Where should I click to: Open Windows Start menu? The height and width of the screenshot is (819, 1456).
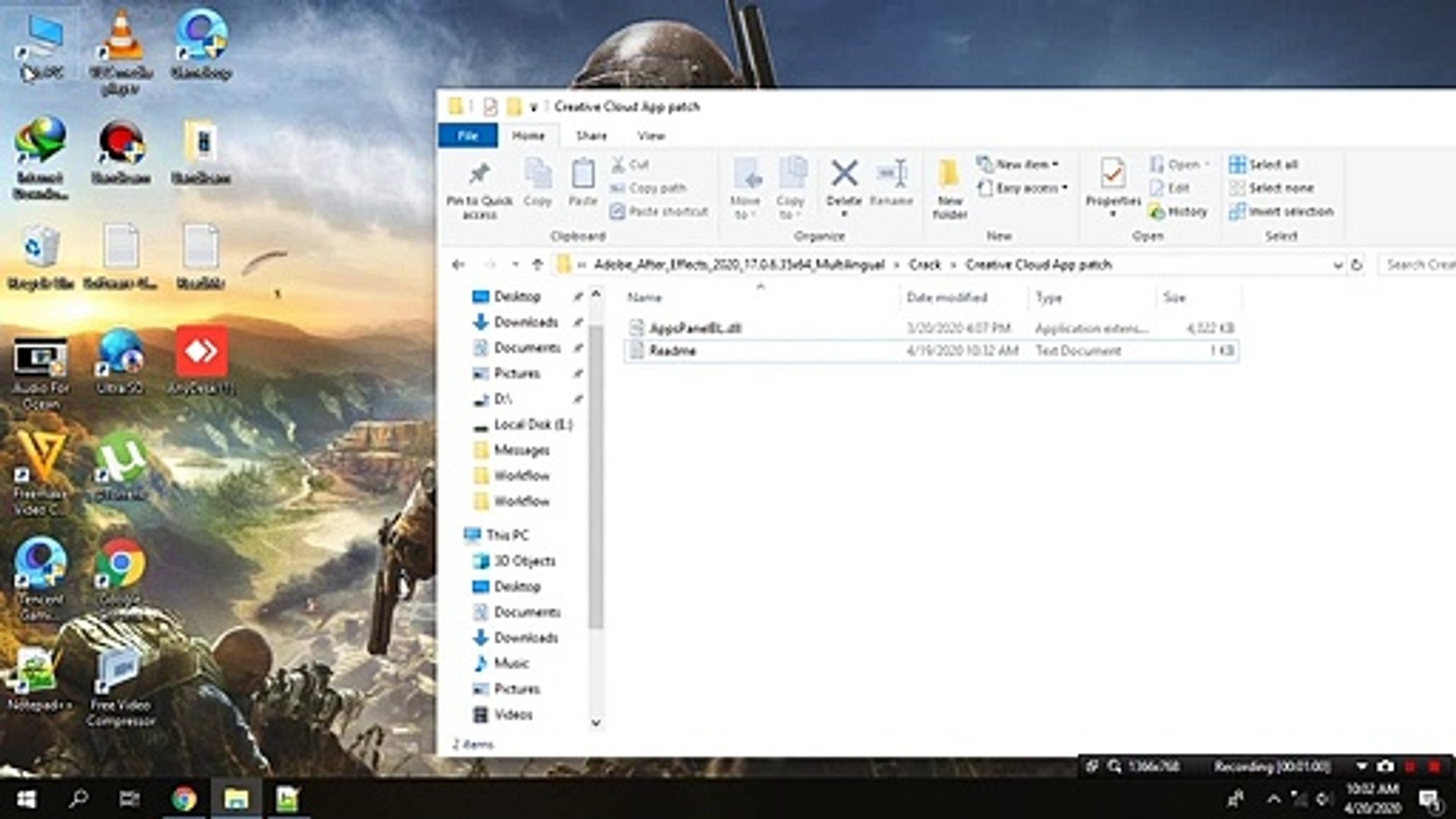[x=27, y=799]
